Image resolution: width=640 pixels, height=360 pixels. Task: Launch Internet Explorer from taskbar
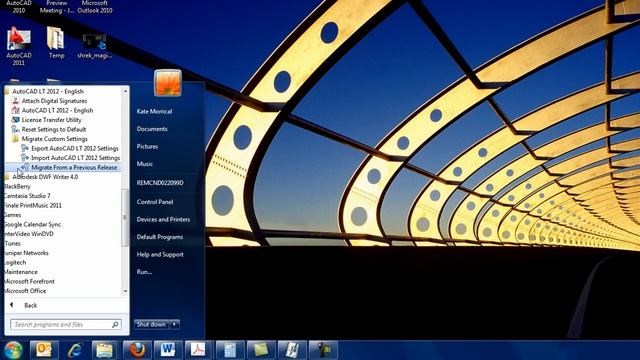[74, 350]
